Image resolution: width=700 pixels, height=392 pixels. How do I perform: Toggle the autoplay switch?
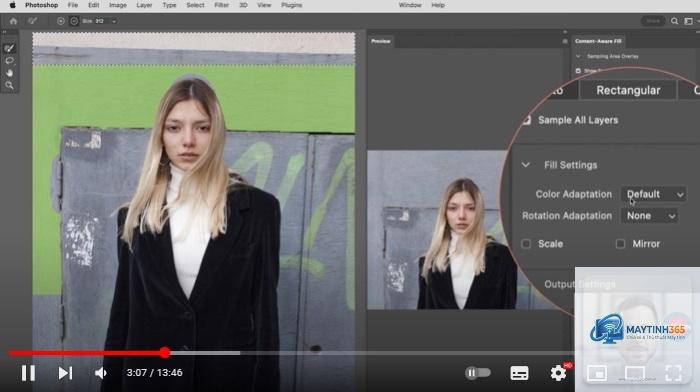477,373
